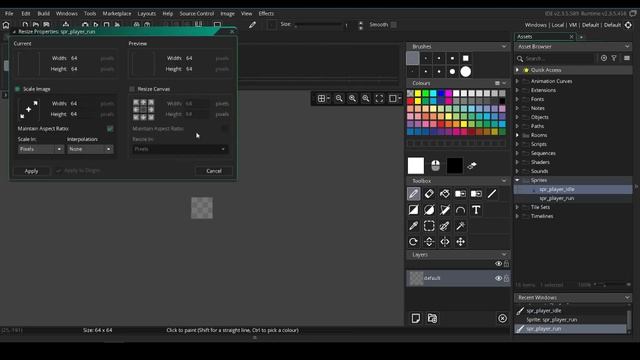640x360 pixels.
Task: Toggle Scale Image radio option
Action: coord(18,89)
